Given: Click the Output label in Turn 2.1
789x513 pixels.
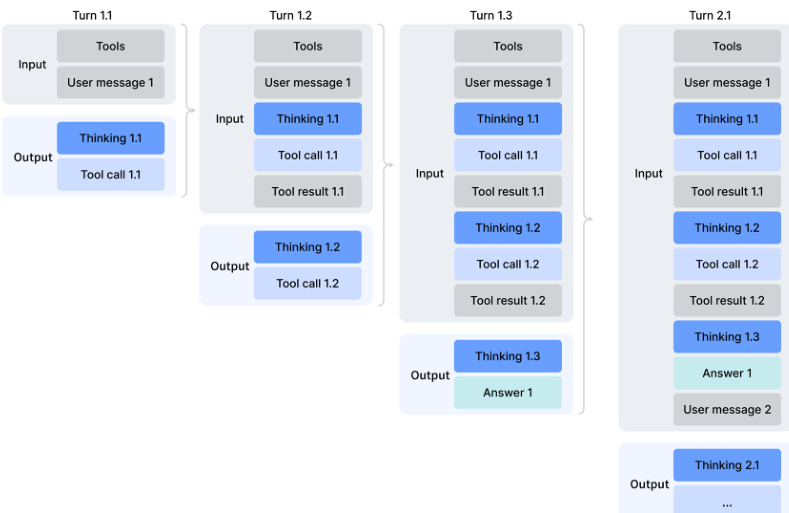Looking at the screenshot, I should [649, 484].
